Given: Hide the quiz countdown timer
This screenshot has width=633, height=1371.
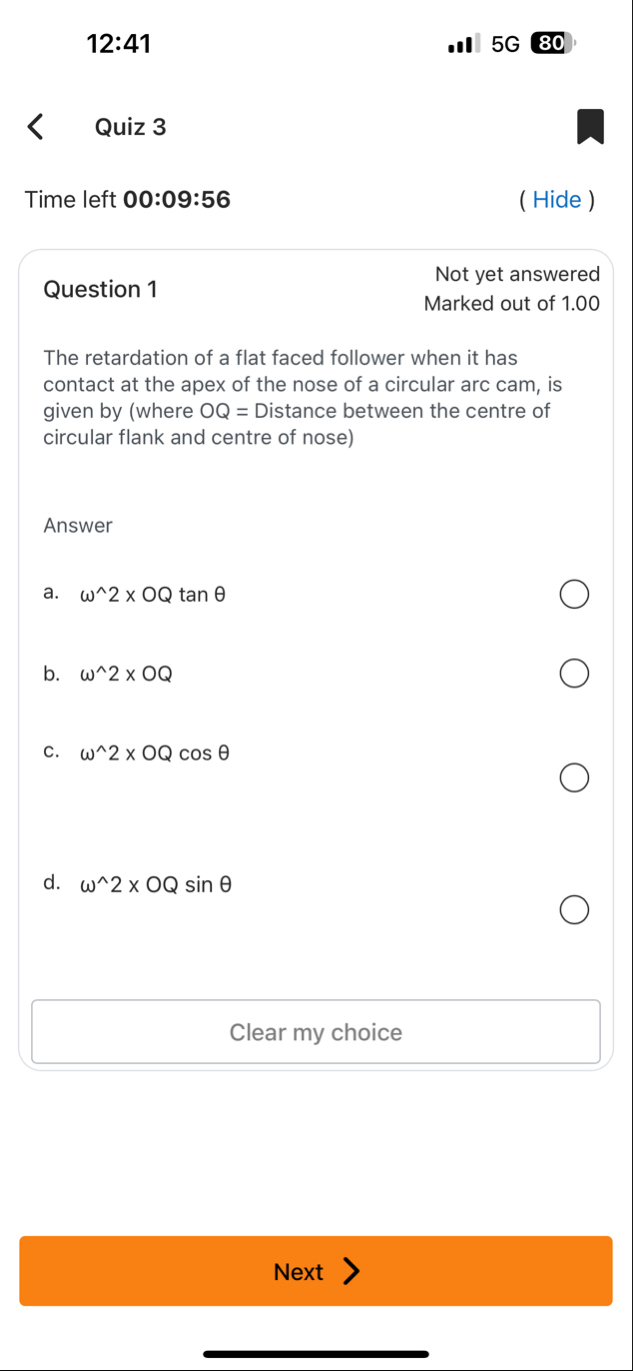Looking at the screenshot, I should tap(557, 200).
